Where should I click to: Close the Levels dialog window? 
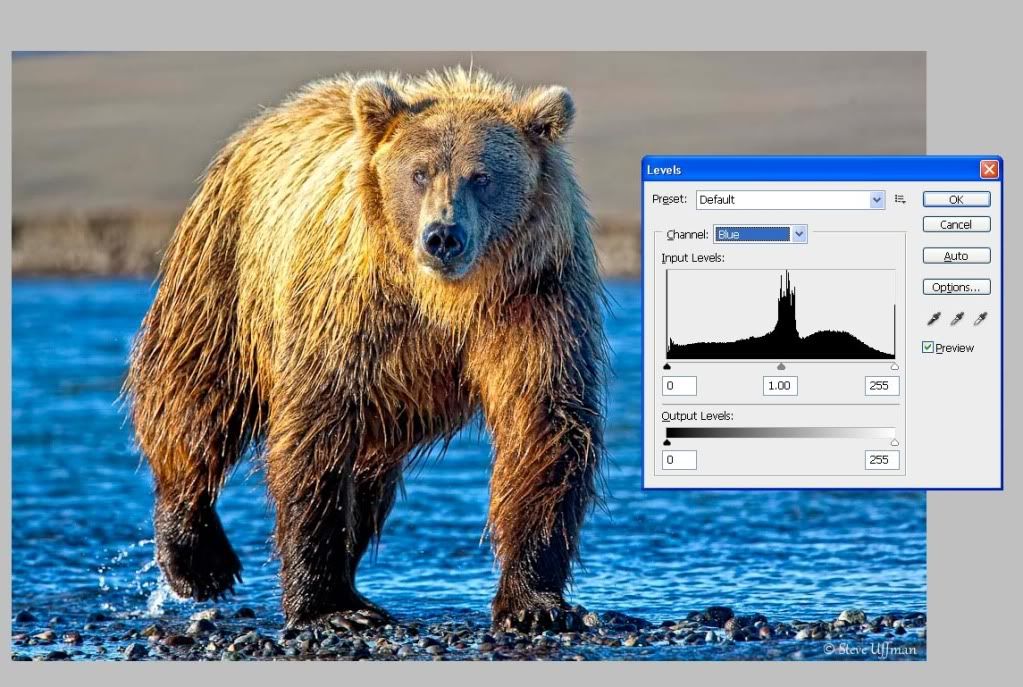989,170
